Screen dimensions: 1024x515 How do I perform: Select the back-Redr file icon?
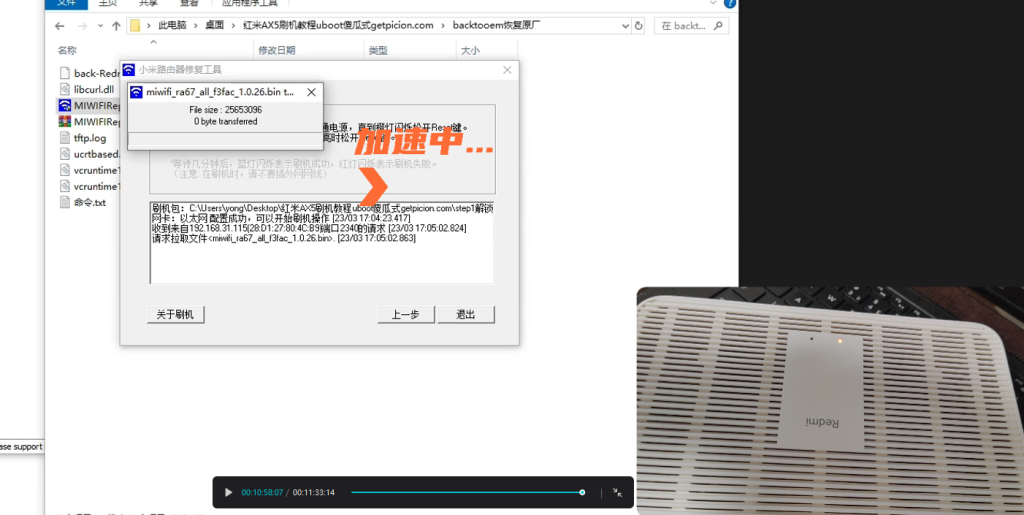click(x=64, y=73)
